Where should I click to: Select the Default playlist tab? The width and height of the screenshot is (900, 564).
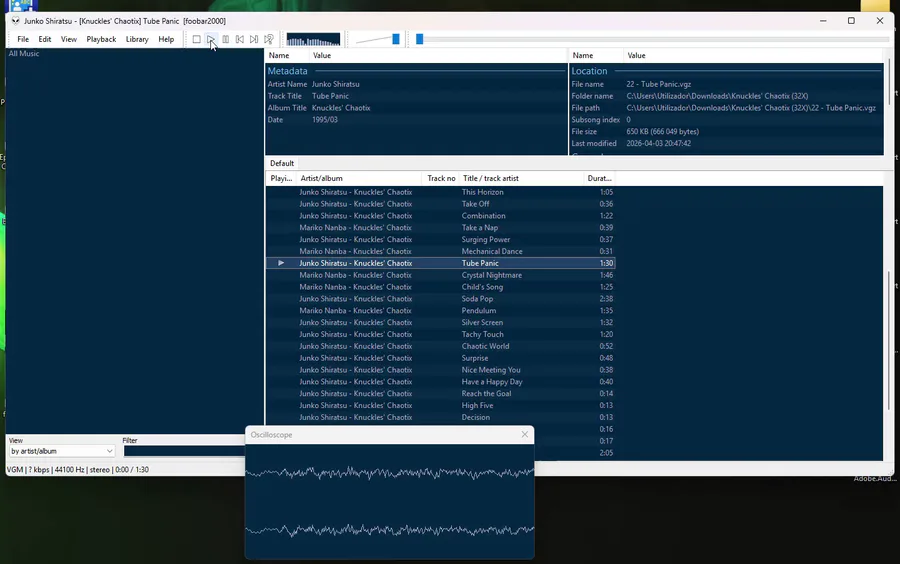(x=282, y=163)
